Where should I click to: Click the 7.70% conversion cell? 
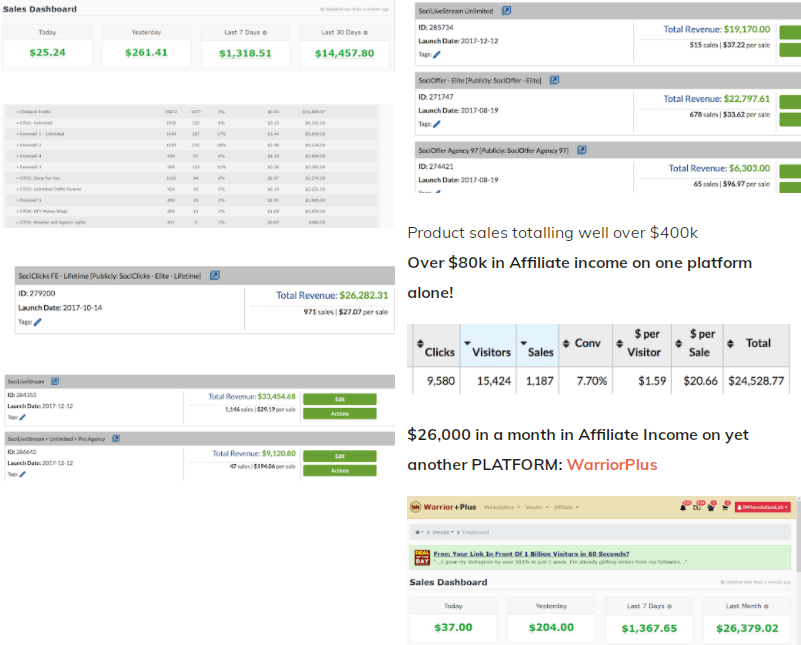click(586, 380)
